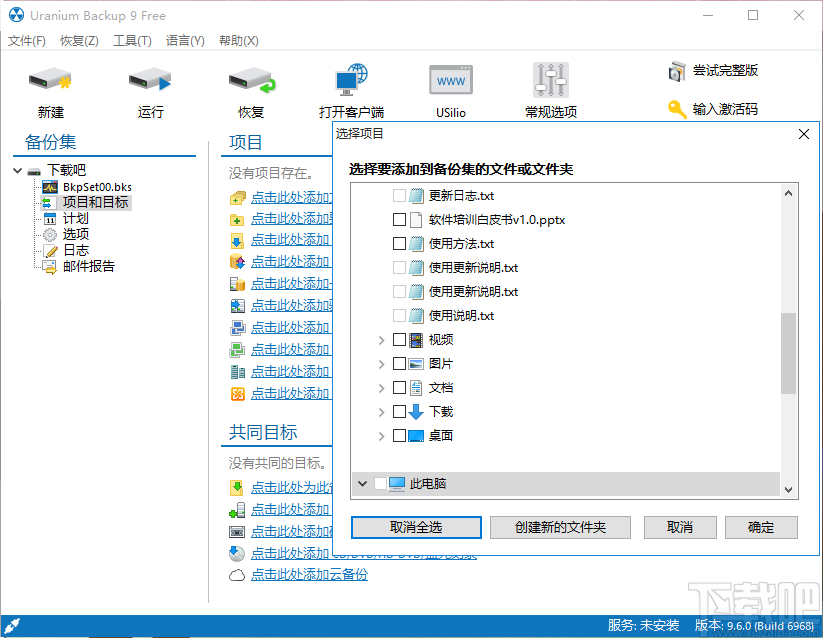
Task: Open the 语言(Y) menu
Action: coord(183,41)
